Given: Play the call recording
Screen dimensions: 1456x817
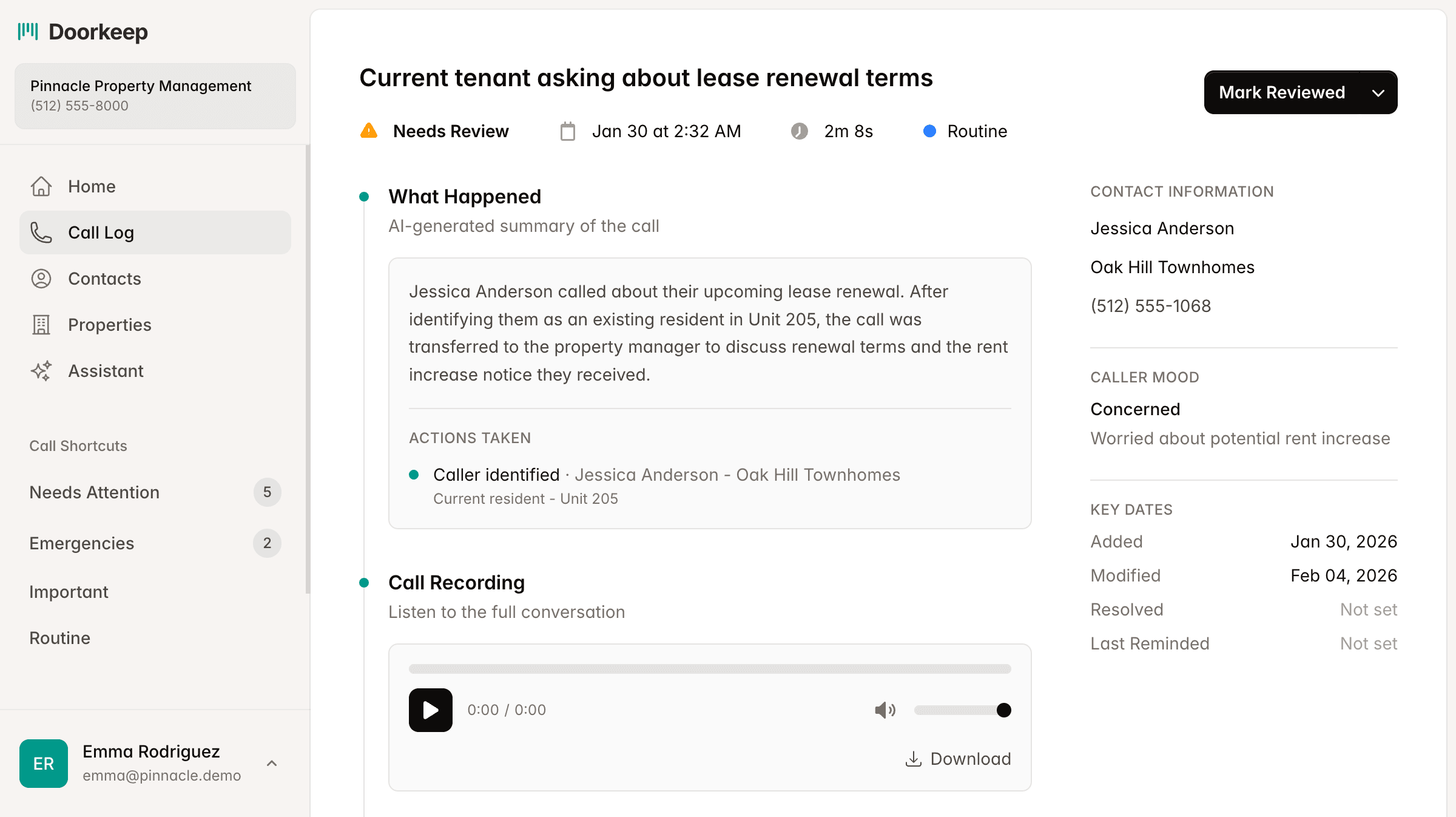Looking at the screenshot, I should tap(430, 710).
